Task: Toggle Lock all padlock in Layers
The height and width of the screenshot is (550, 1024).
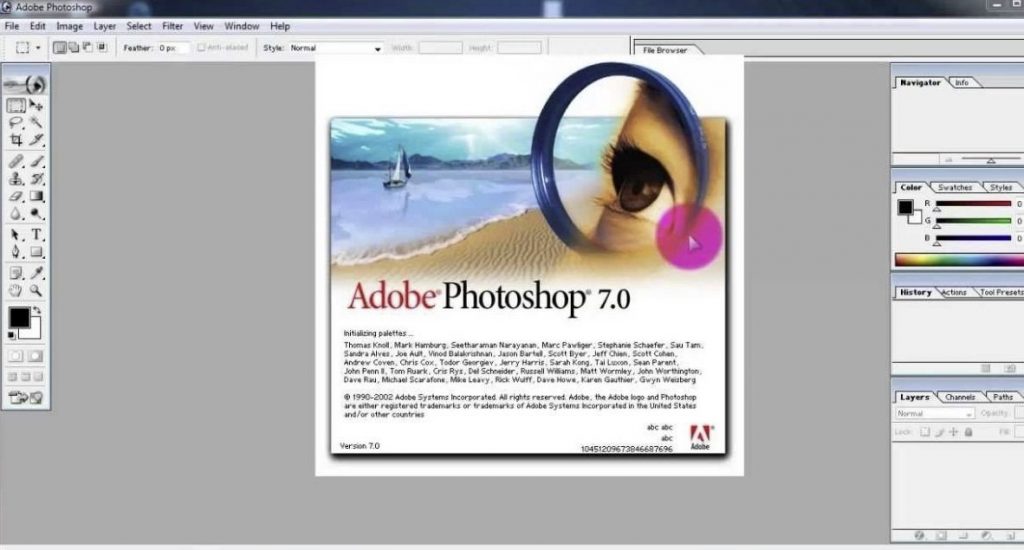Action: [x=968, y=432]
